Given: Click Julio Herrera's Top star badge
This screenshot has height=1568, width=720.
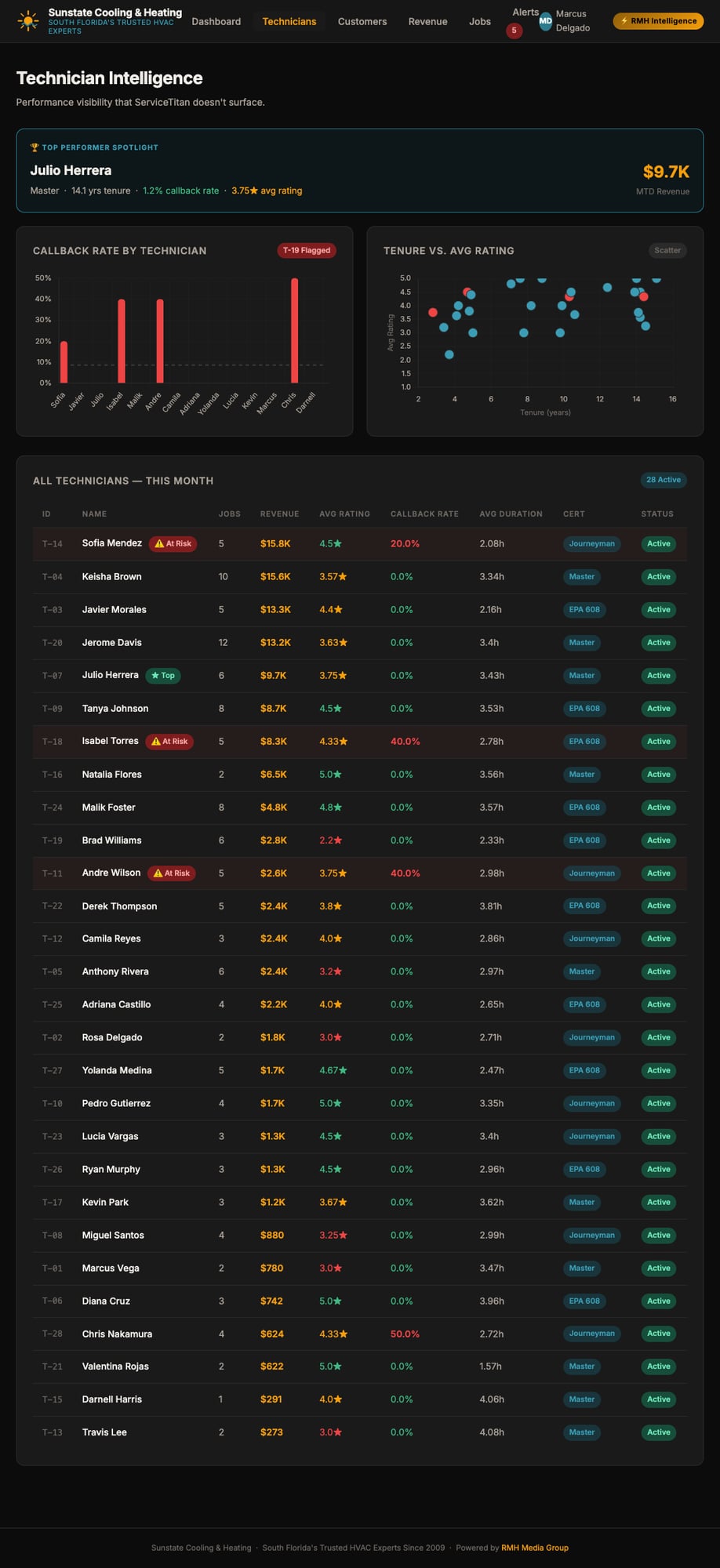Looking at the screenshot, I should coord(163,675).
